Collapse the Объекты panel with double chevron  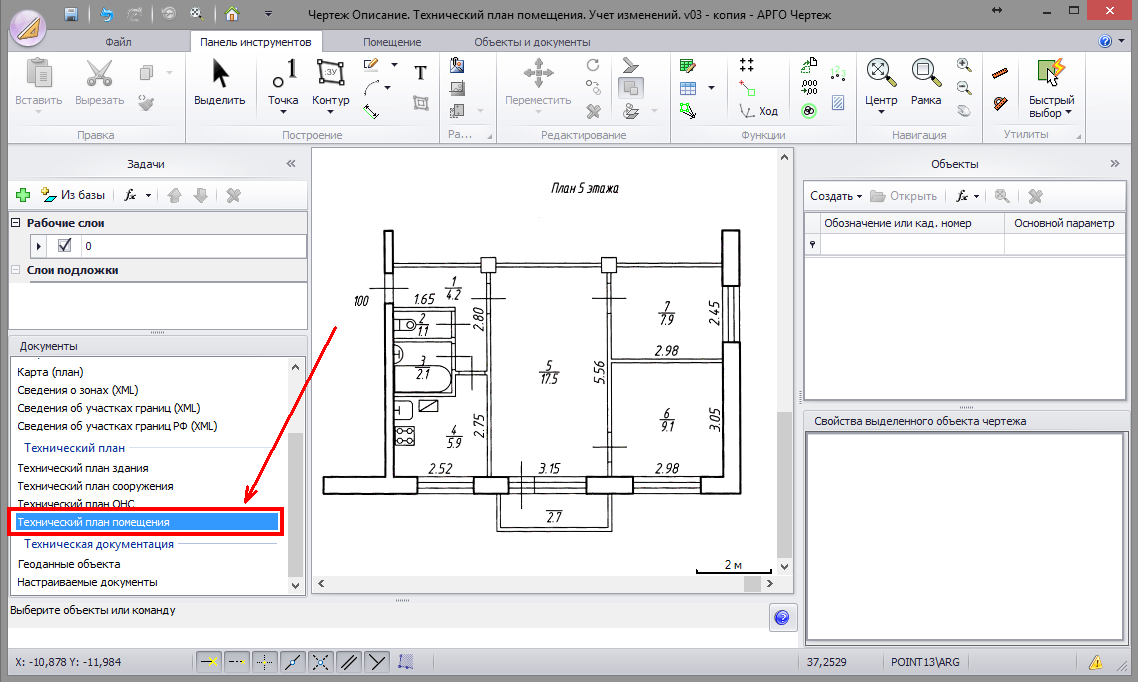(1115, 164)
